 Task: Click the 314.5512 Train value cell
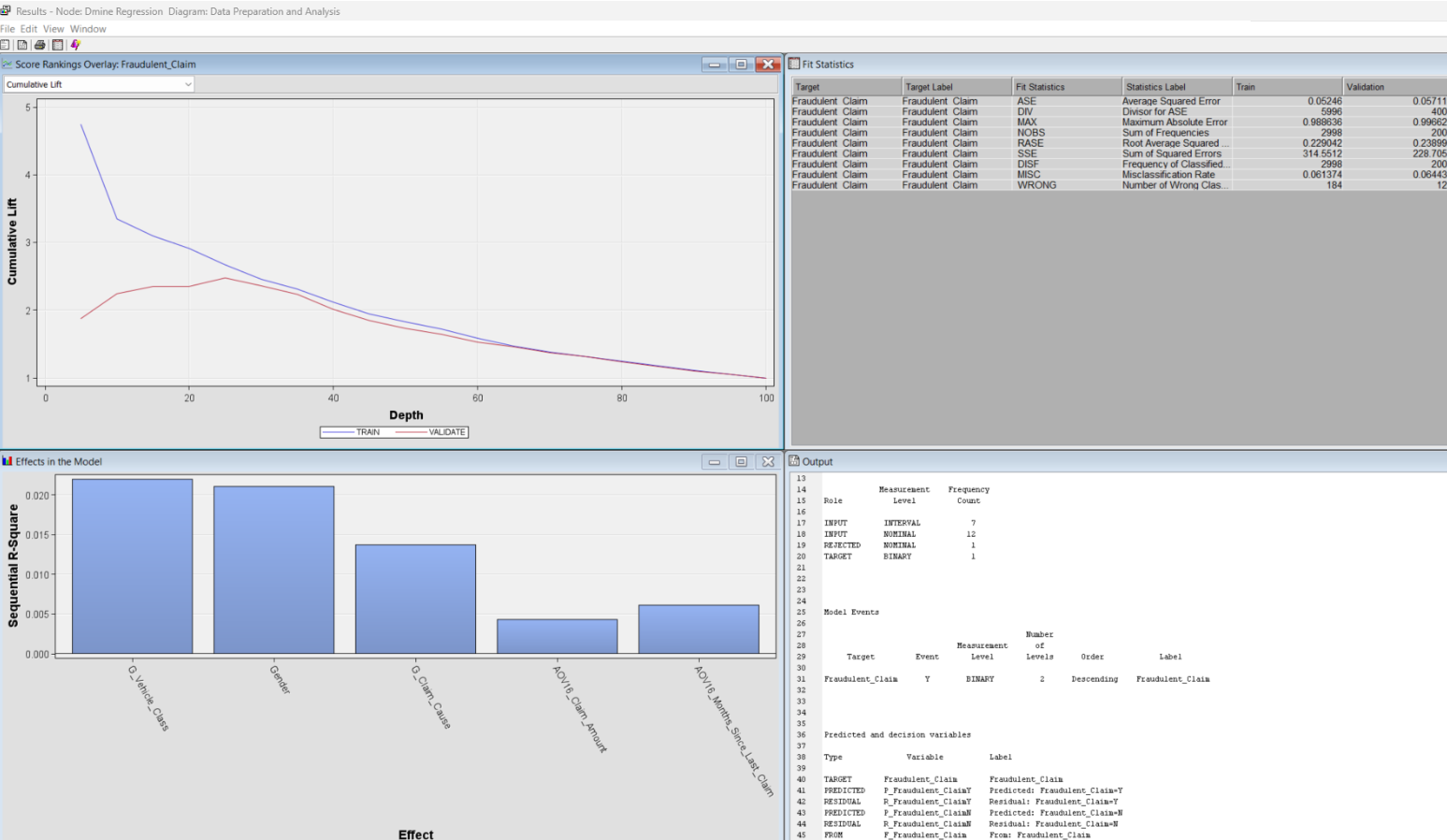[1288, 153]
